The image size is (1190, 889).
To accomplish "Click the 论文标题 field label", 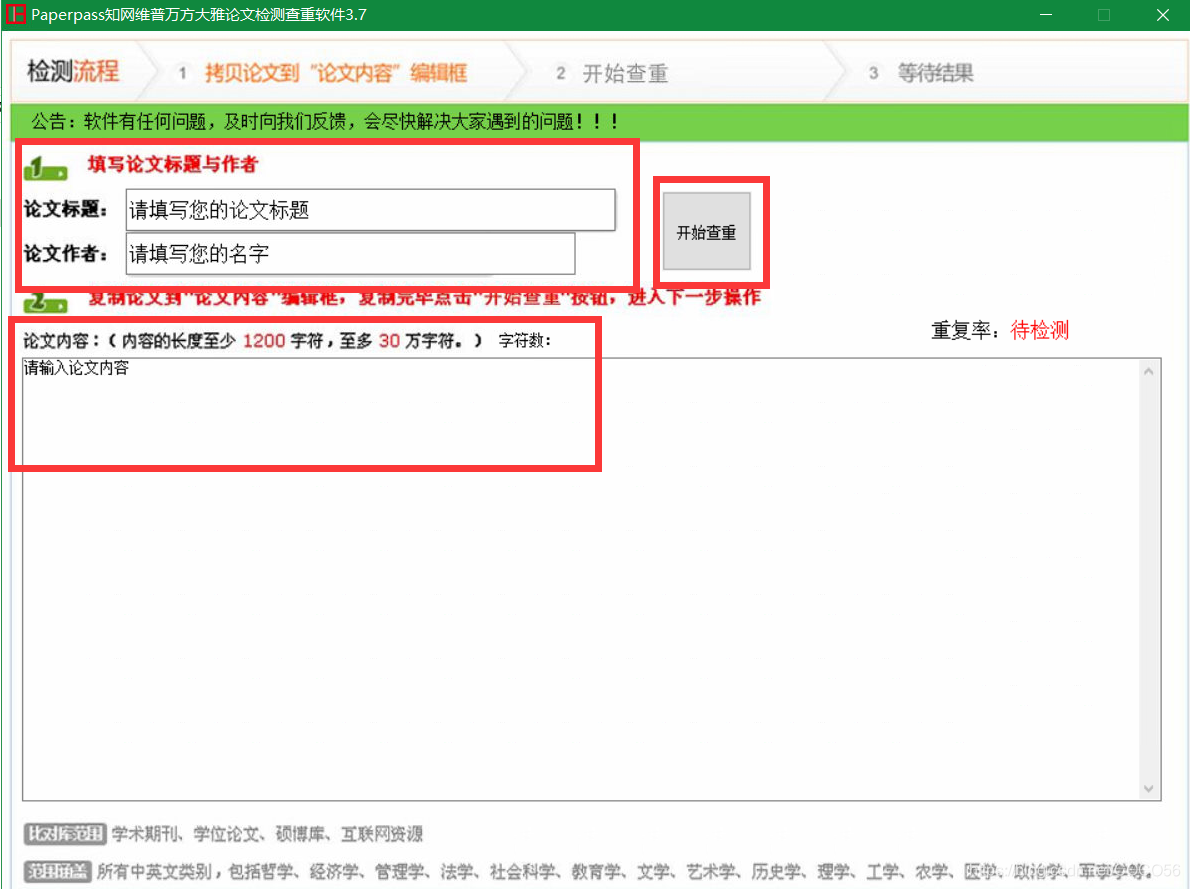I will 65,210.
